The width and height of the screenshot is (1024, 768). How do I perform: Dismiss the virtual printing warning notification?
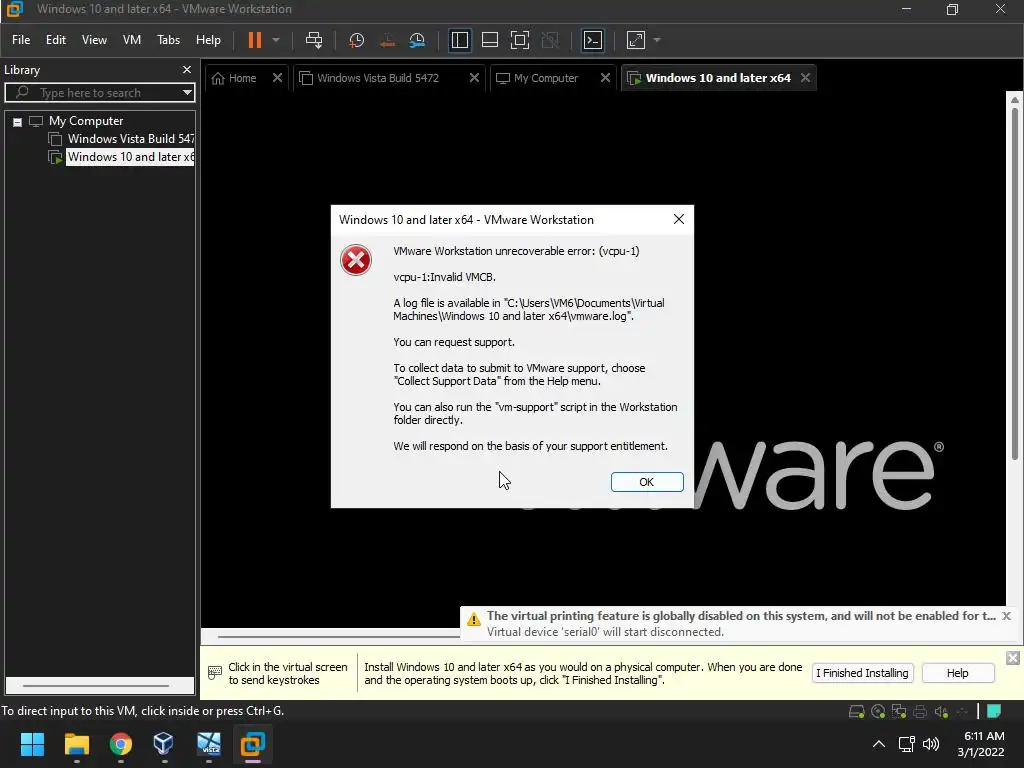point(1006,616)
